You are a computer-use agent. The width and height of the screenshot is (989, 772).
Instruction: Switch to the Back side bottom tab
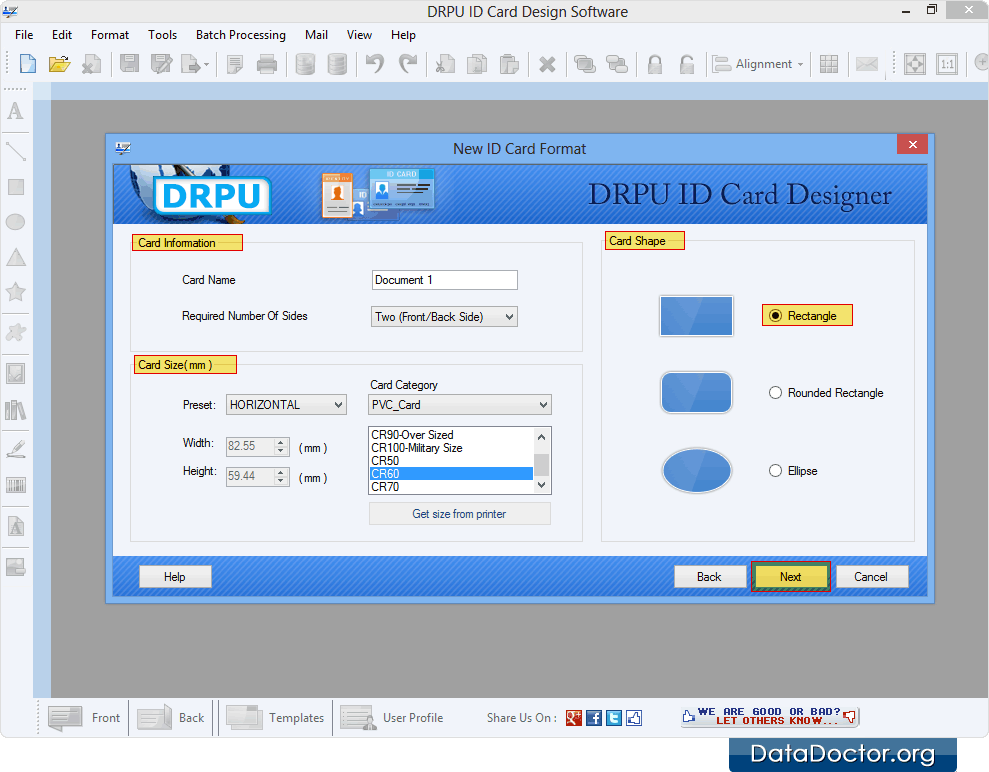pos(172,718)
